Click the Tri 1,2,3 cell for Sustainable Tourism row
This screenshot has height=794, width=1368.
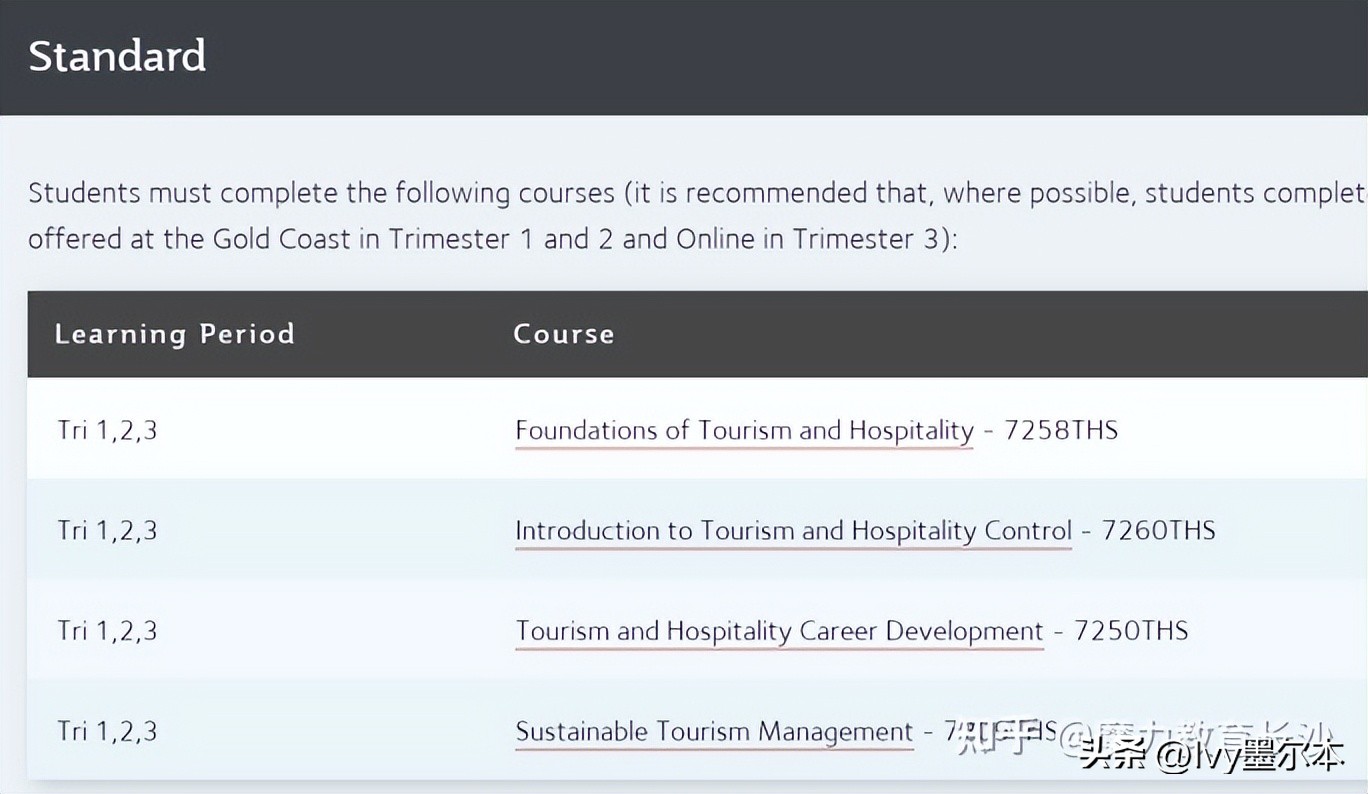coord(107,731)
